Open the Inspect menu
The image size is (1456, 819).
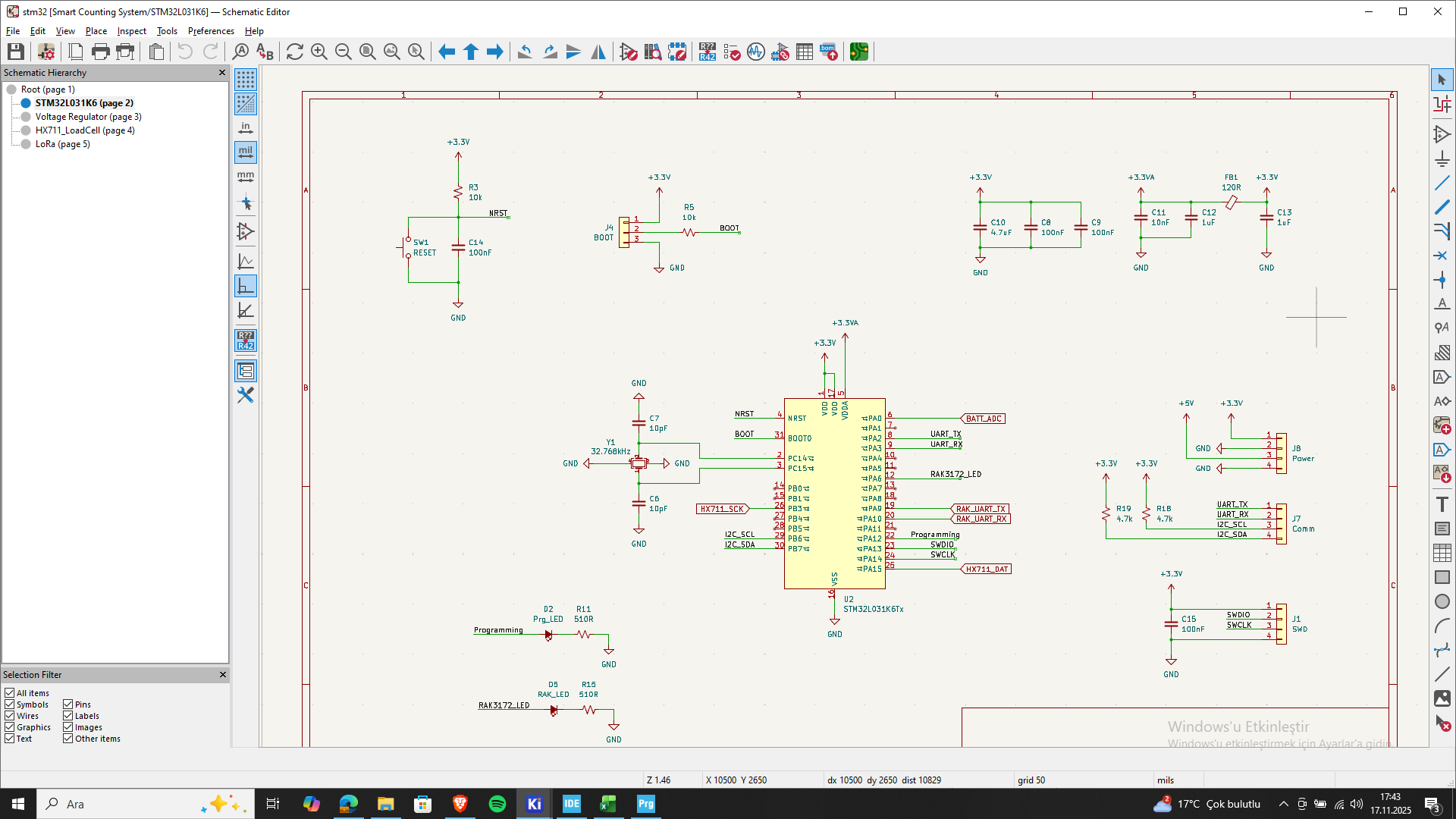(x=131, y=31)
